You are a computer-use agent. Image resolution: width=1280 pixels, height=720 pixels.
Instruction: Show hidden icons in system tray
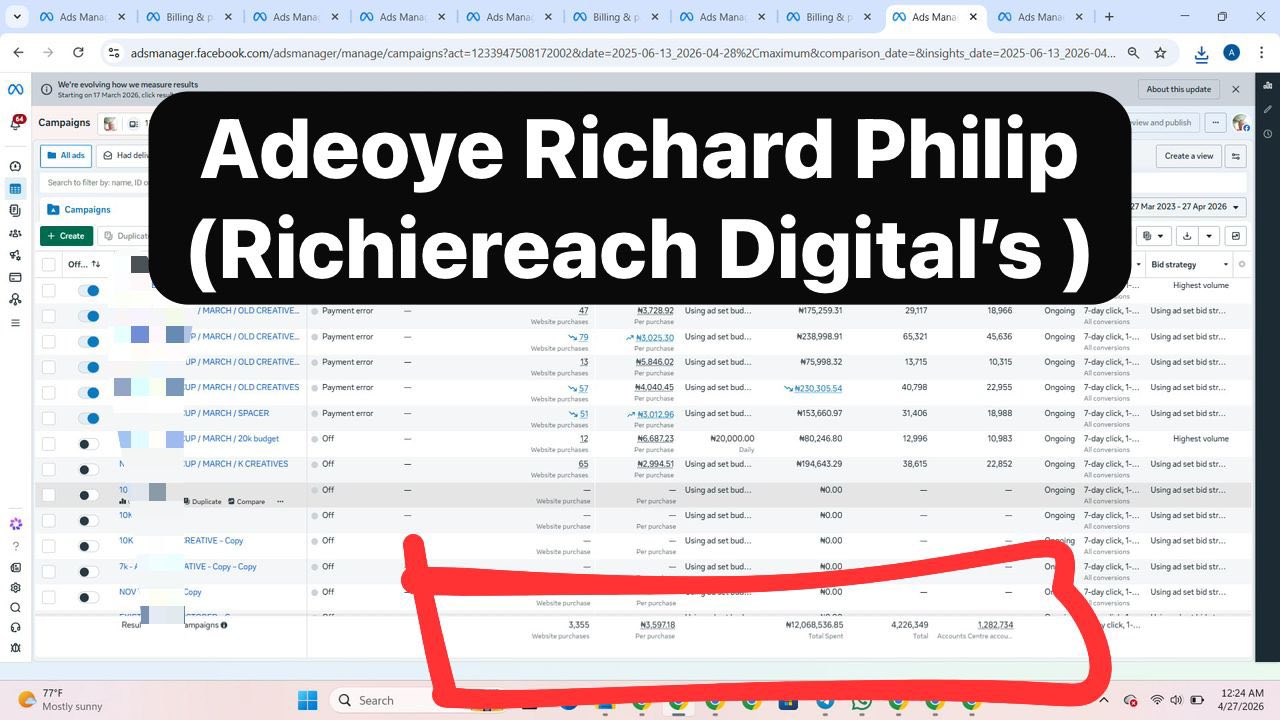1104,700
